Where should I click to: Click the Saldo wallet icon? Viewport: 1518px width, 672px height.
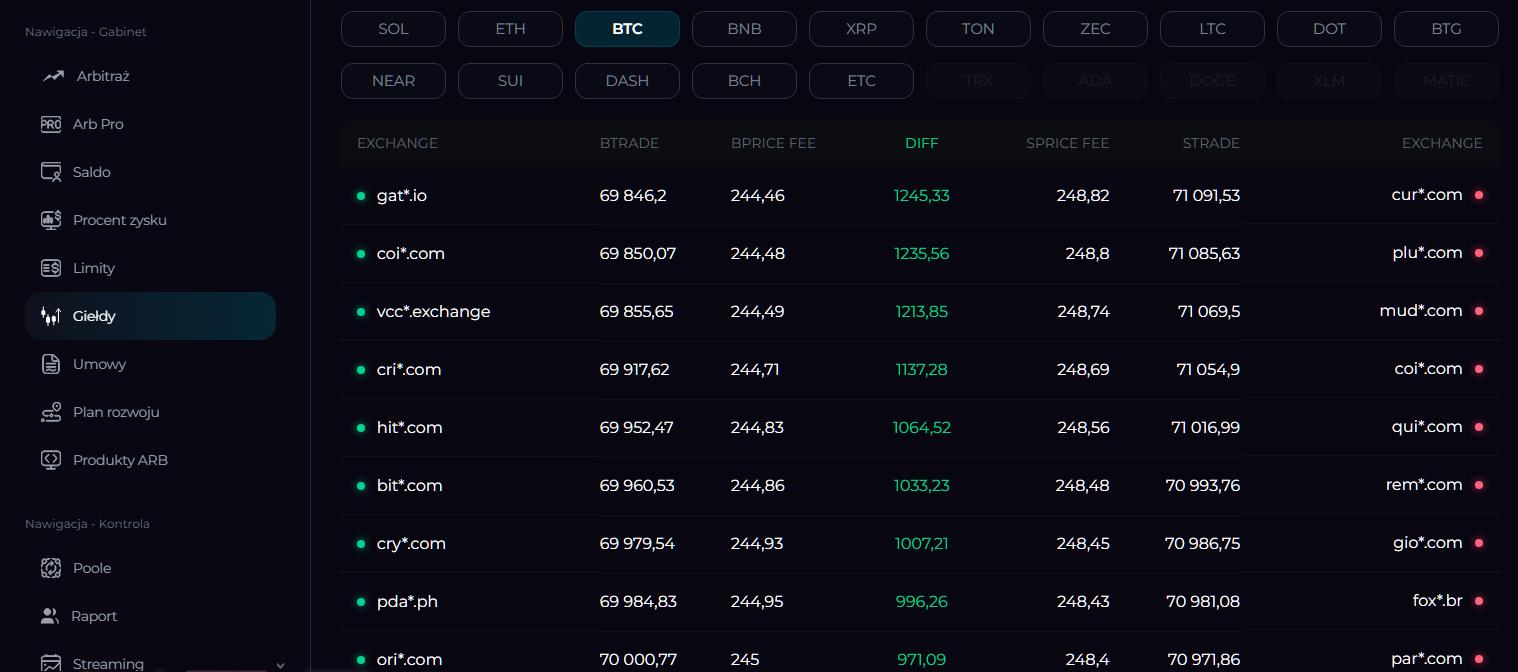coord(51,172)
